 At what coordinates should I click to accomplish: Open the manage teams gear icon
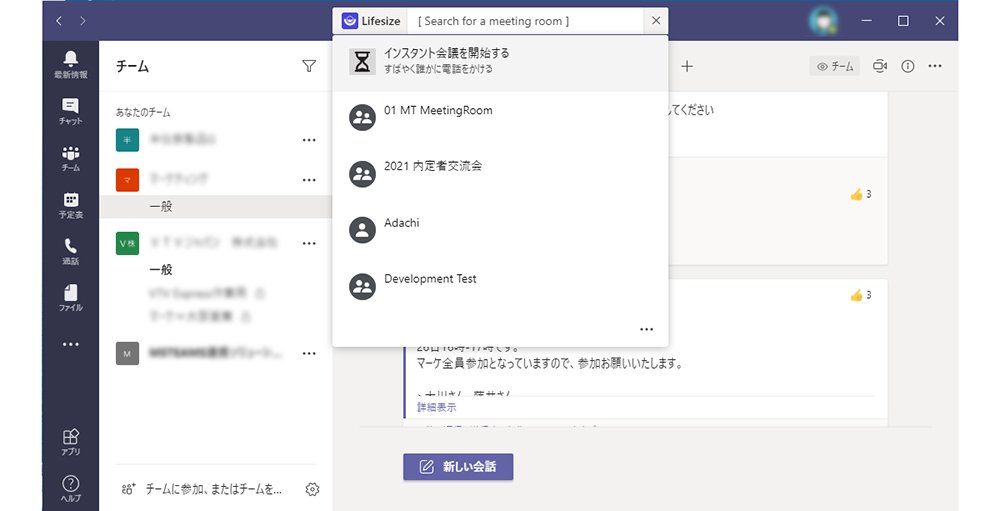312,489
